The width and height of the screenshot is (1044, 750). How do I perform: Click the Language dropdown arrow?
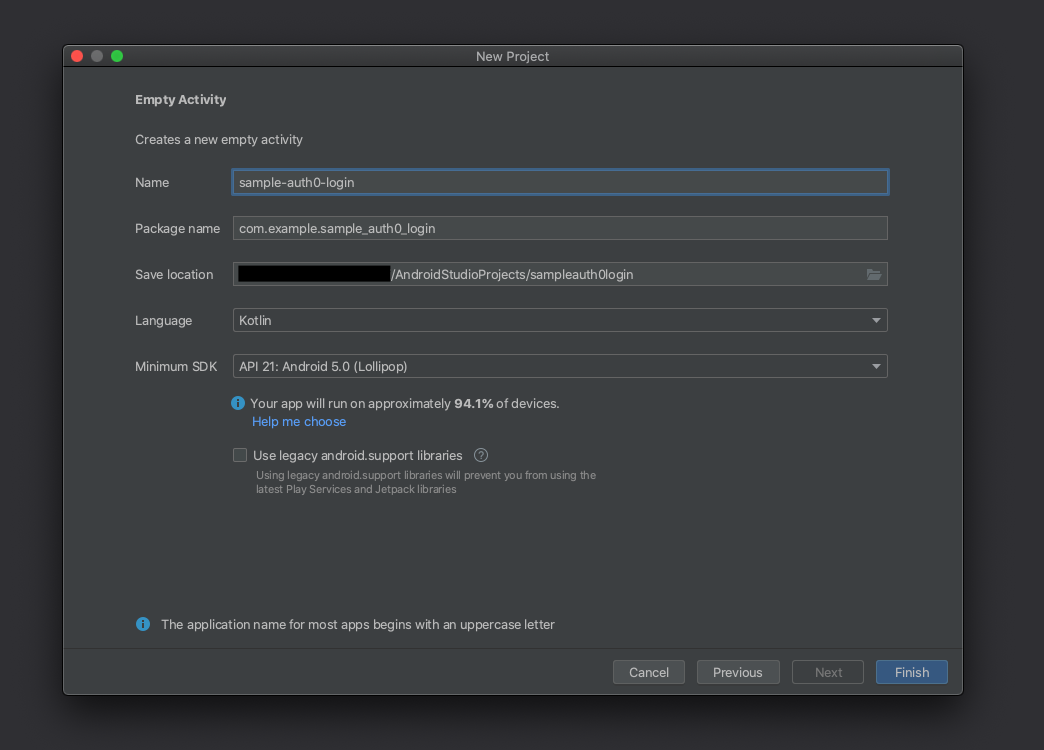[877, 320]
